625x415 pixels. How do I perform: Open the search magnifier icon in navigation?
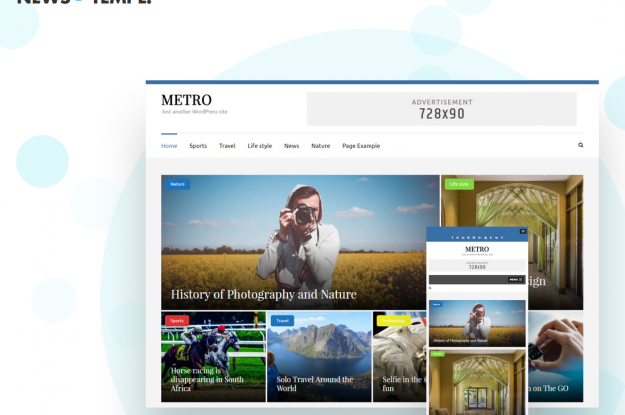[581, 145]
